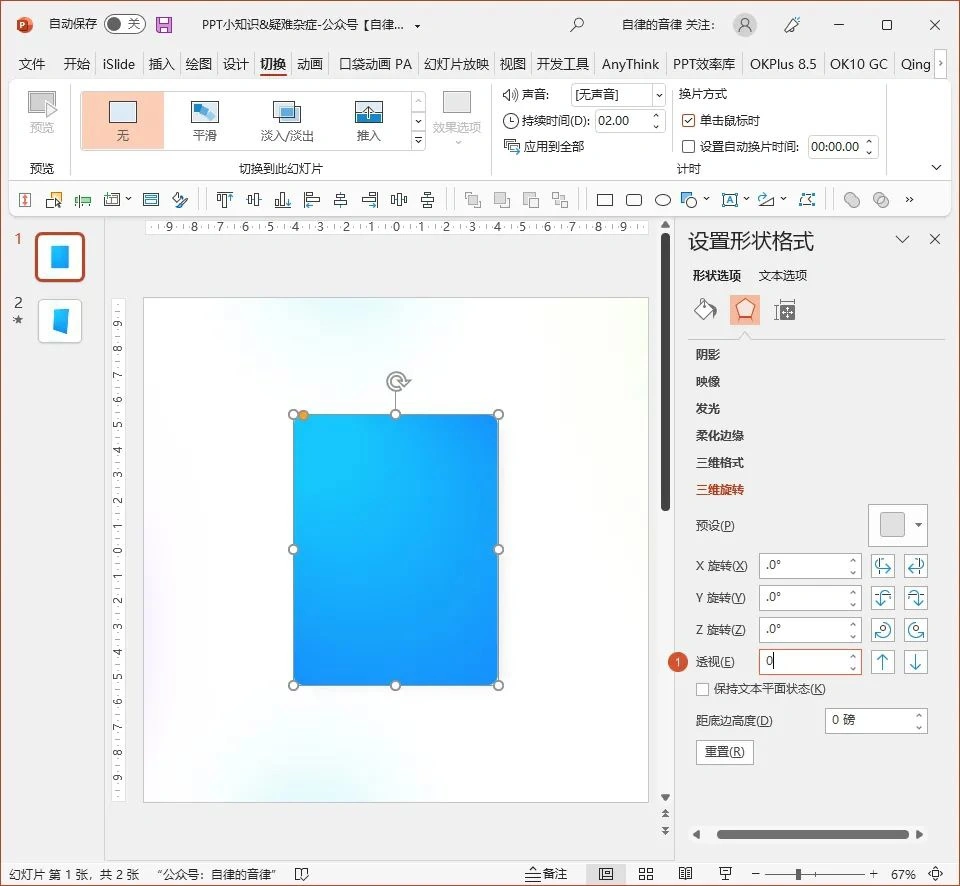Select the Oval shape tool
Screen dimensions: 960x886
pos(663,200)
